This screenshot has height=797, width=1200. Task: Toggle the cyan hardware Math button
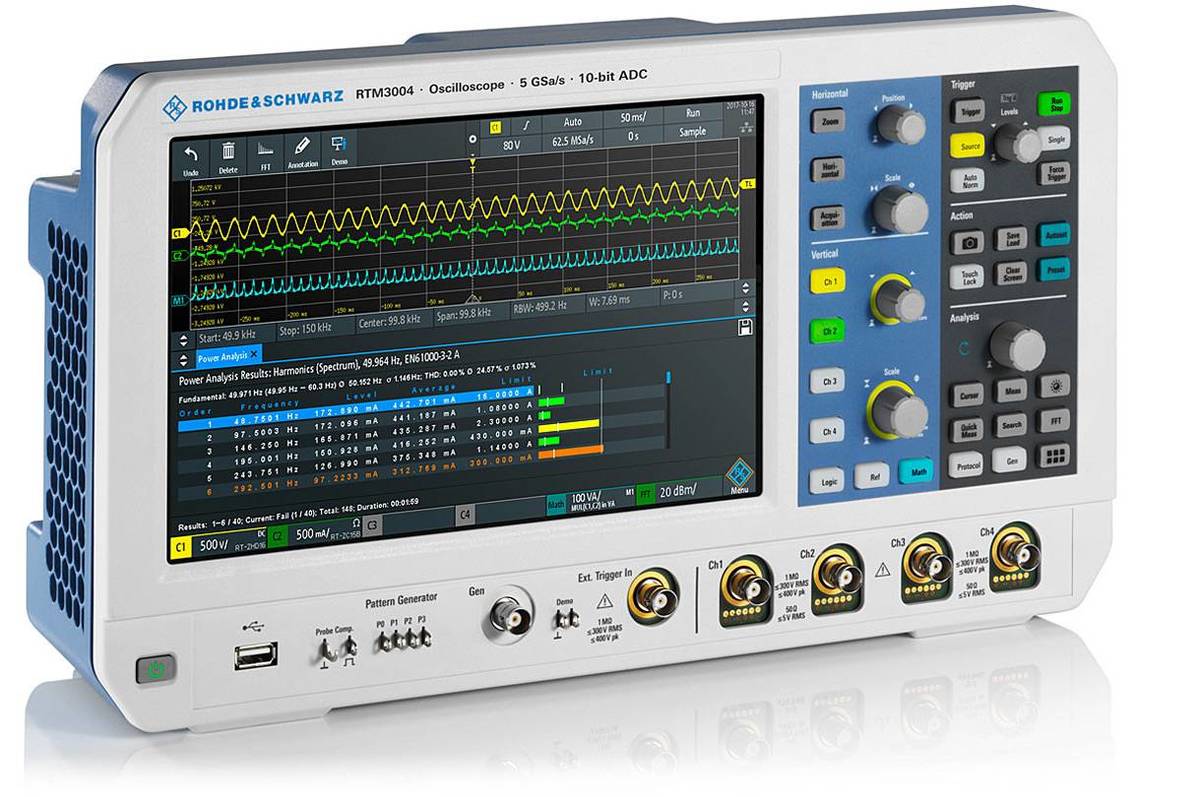[x=914, y=470]
